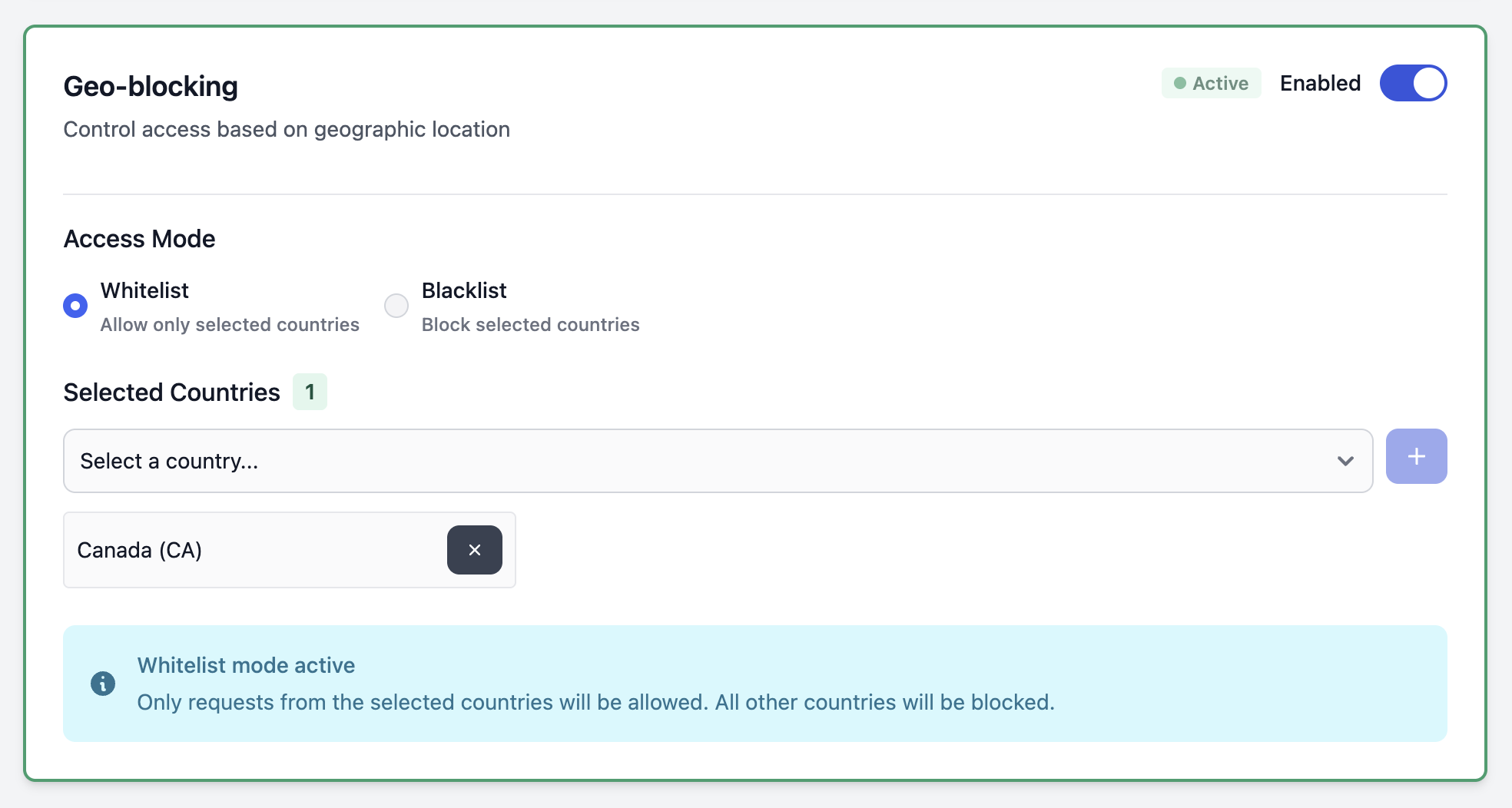Select the Canada (CA) country chip
This screenshot has height=808, width=1512.
pos(230,549)
